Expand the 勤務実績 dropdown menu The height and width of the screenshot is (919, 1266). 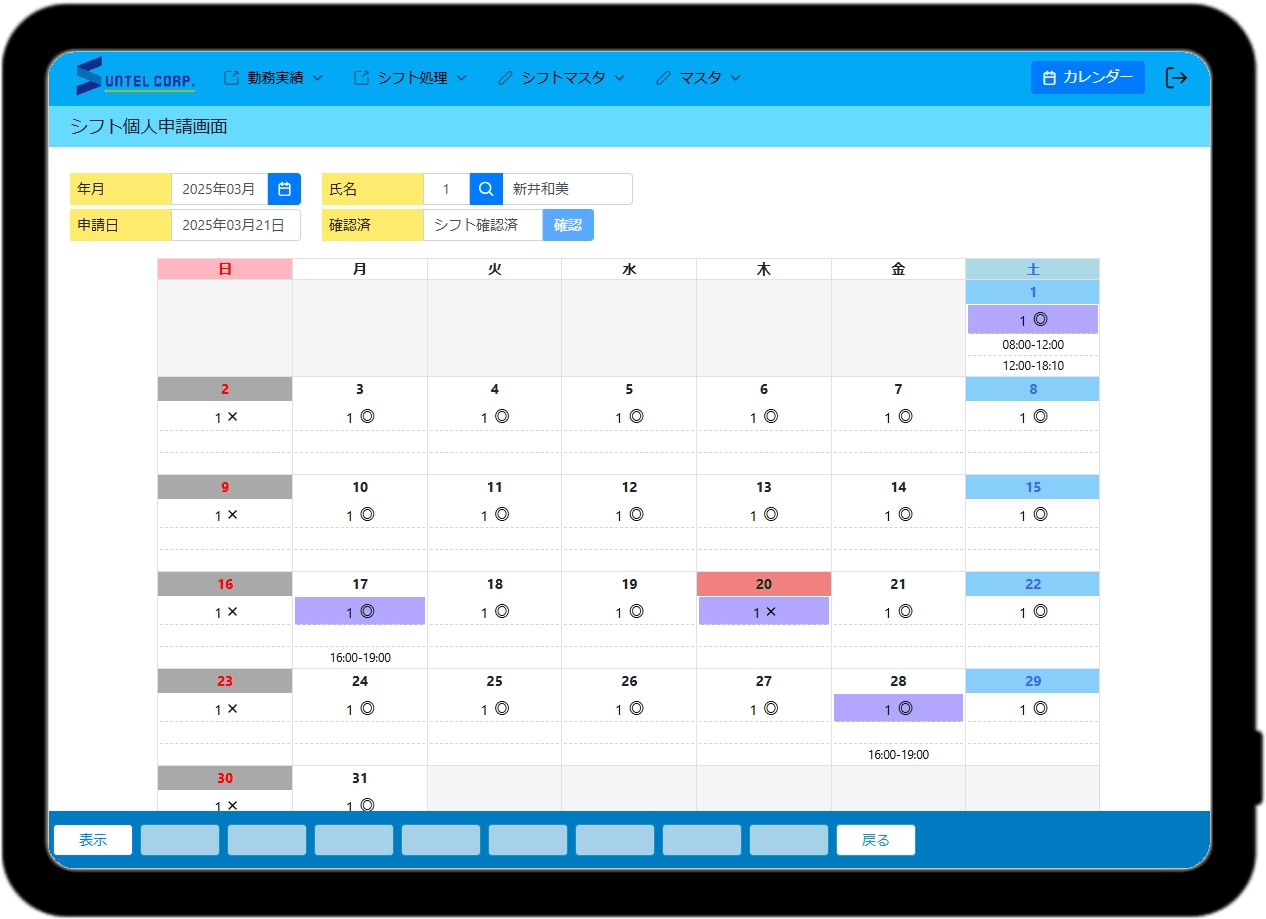[x=274, y=78]
